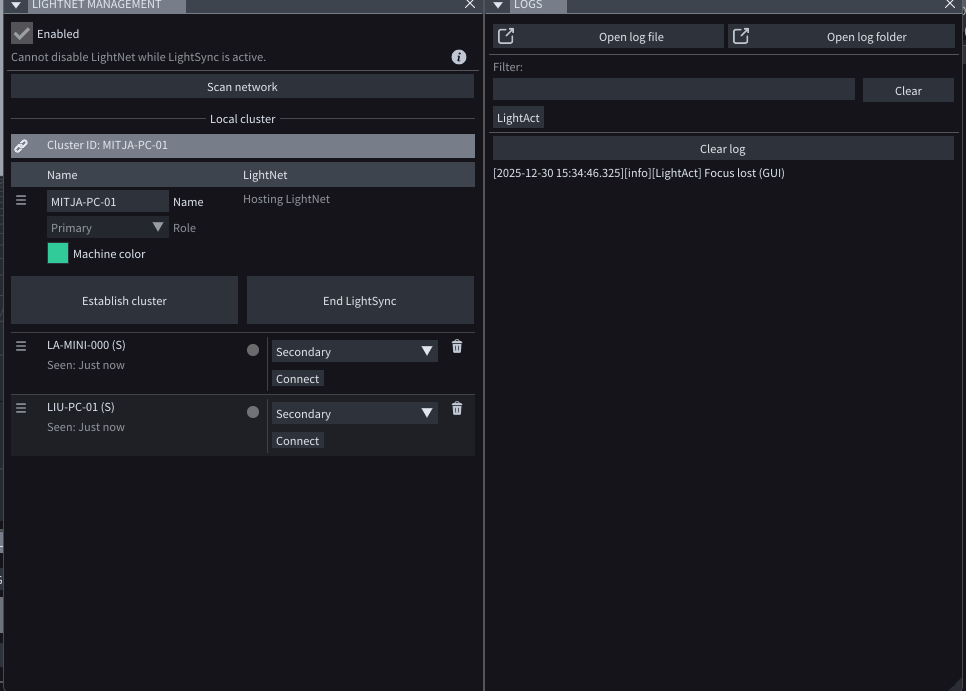Click the drag handle for LA-MINI-000
Screen dimensions: 966x691
(x=21, y=346)
